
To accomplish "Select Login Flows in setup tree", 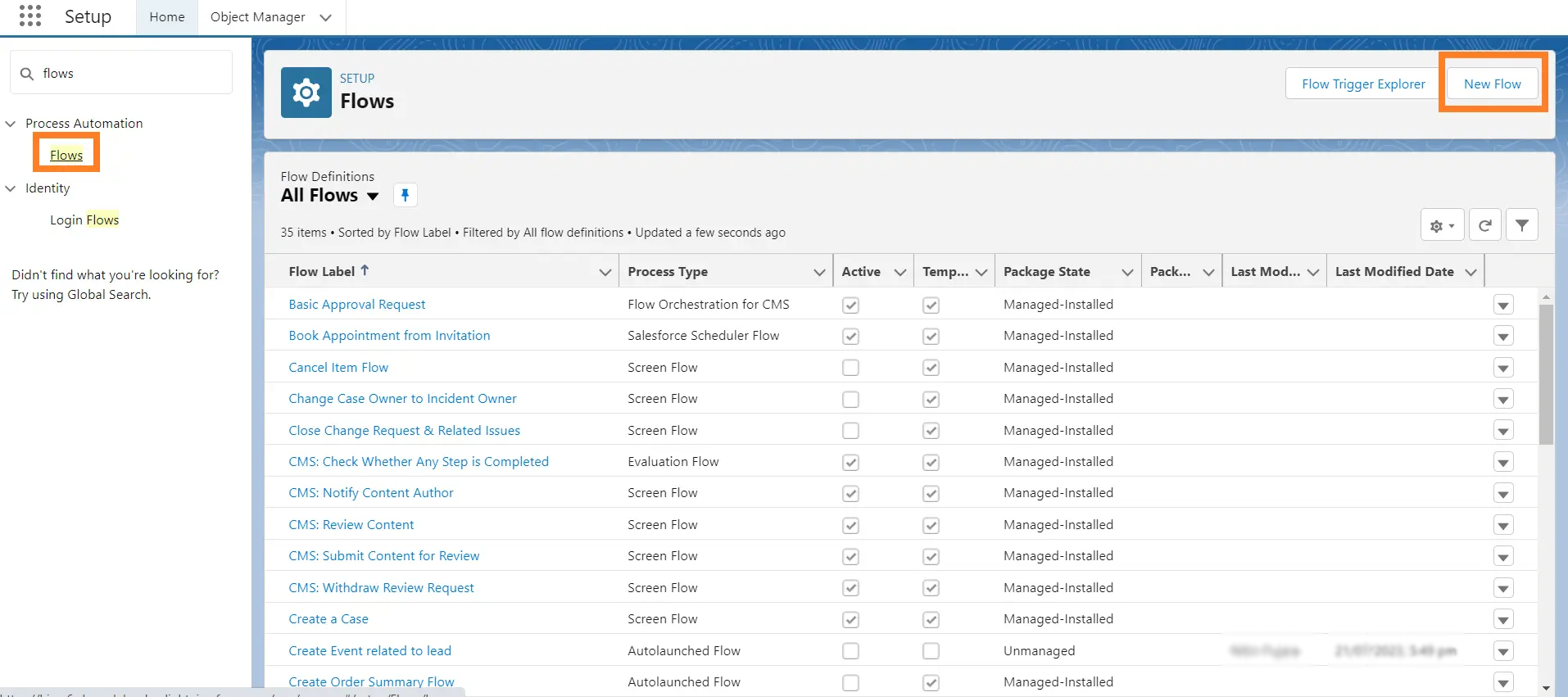I will (x=84, y=220).
